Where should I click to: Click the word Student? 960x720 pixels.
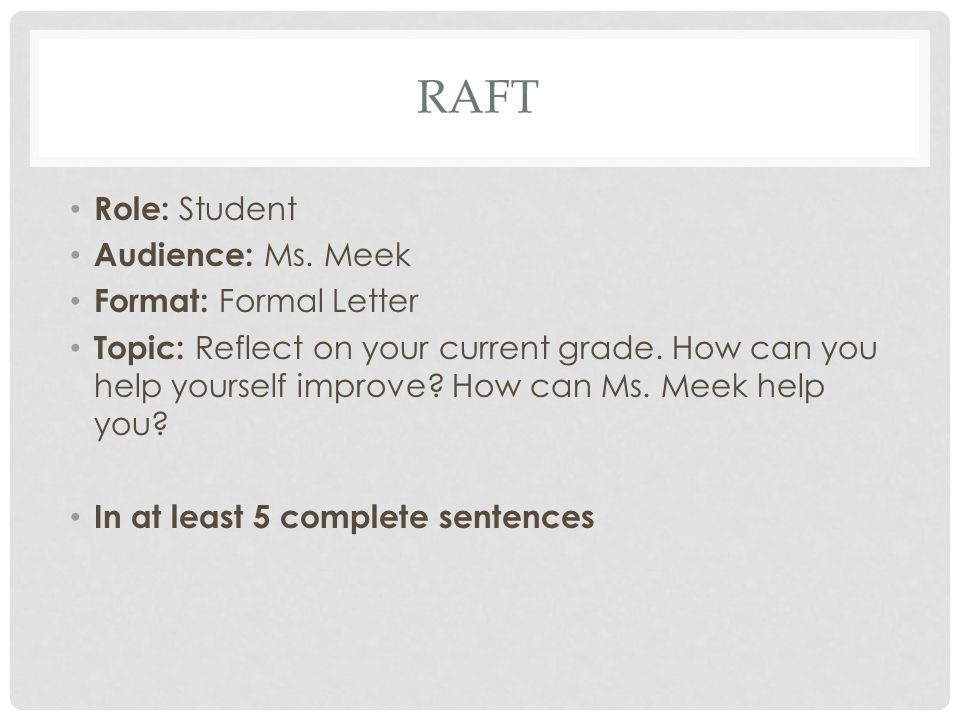click(x=238, y=209)
